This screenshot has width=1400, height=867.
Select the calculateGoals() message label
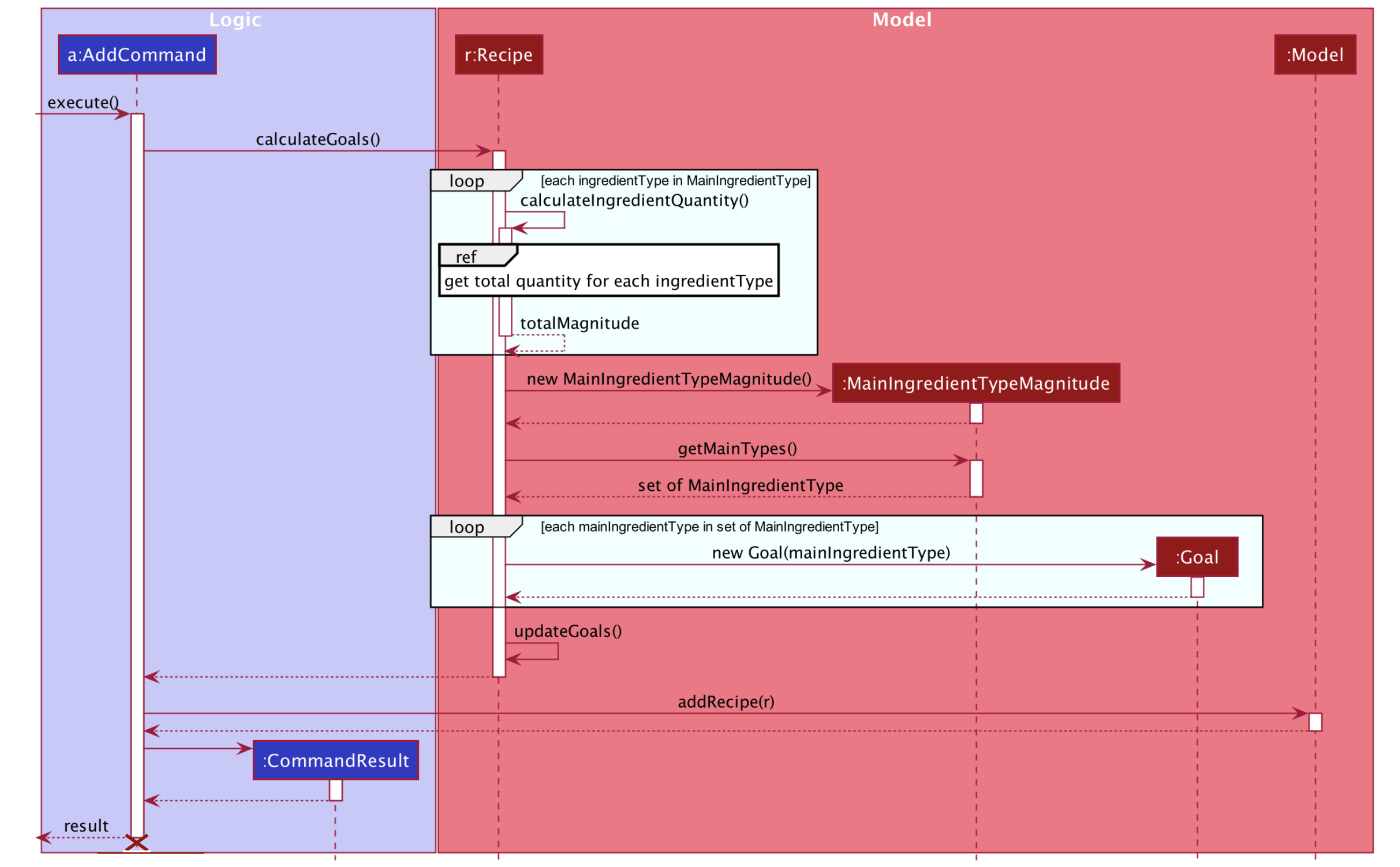(x=318, y=139)
